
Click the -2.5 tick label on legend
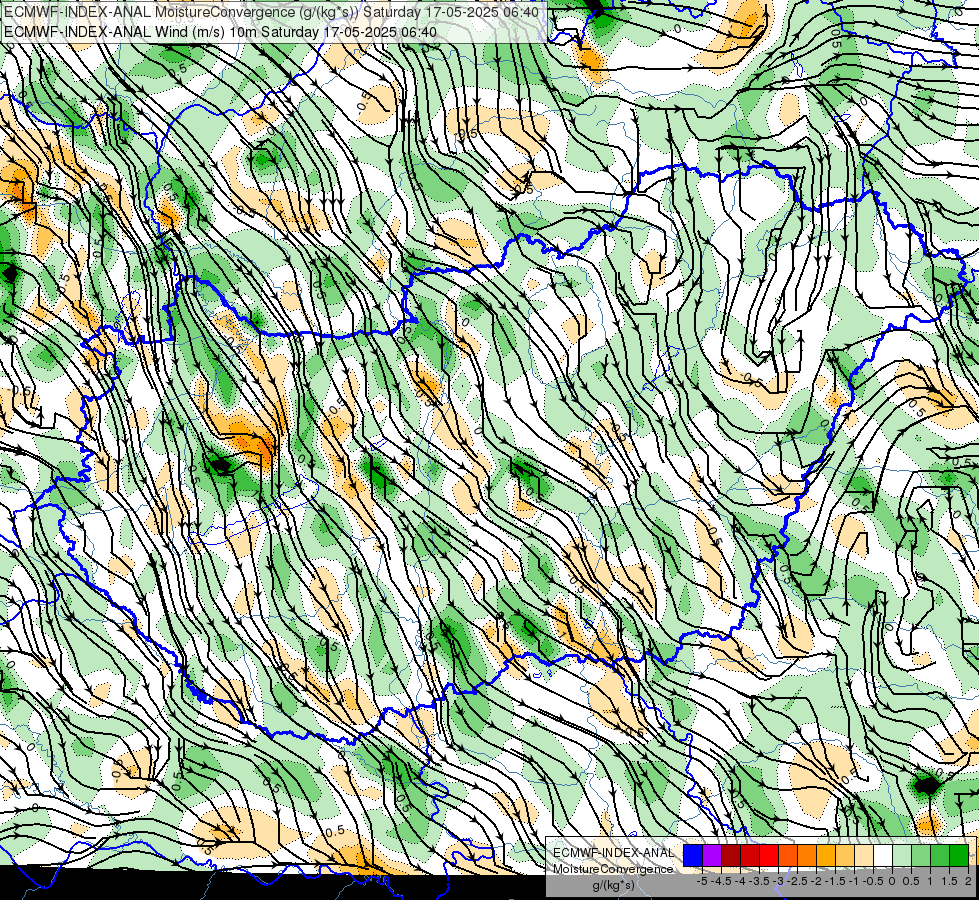pos(797,881)
